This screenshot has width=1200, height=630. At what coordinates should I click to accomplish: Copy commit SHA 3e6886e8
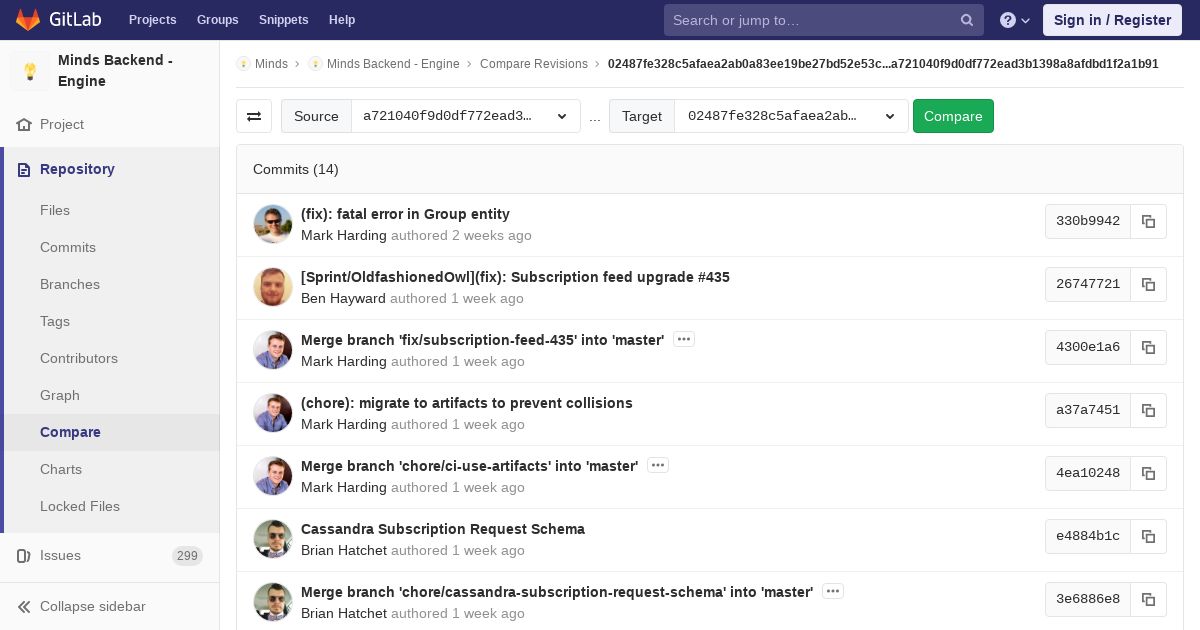click(x=1148, y=599)
